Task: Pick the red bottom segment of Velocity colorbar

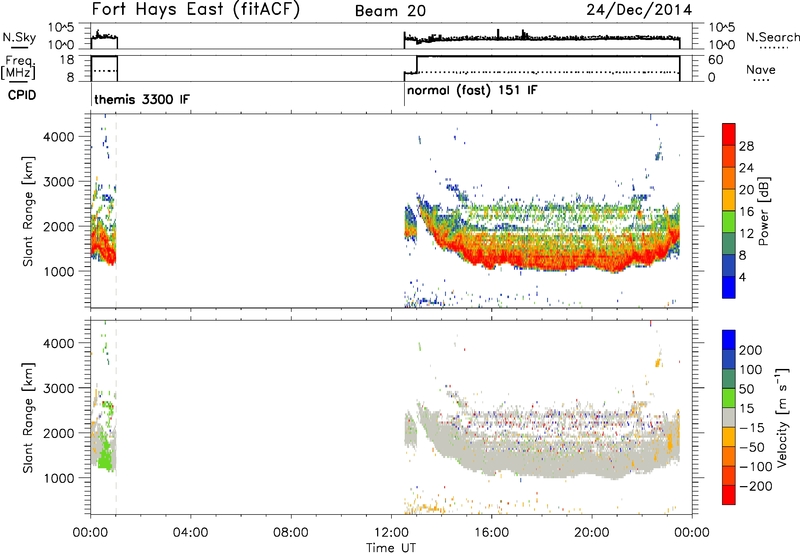Action: (729, 495)
